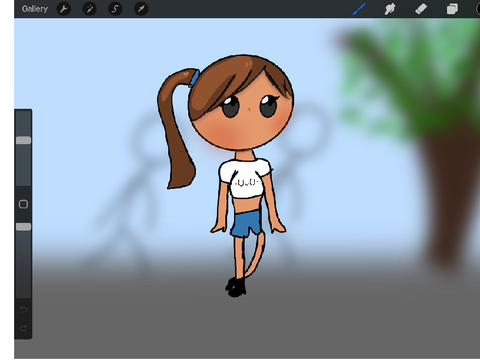
Task: Activate the Selection S-shaped tool
Action: [115, 9]
